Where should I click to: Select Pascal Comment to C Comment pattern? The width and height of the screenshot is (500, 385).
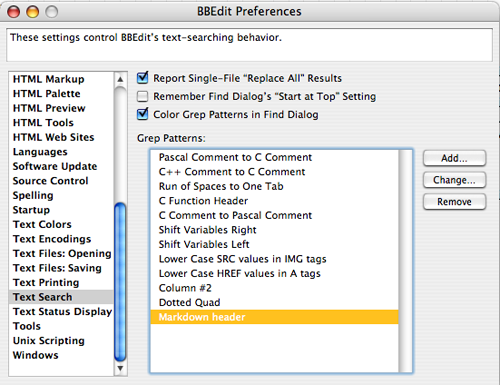tap(274, 157)
